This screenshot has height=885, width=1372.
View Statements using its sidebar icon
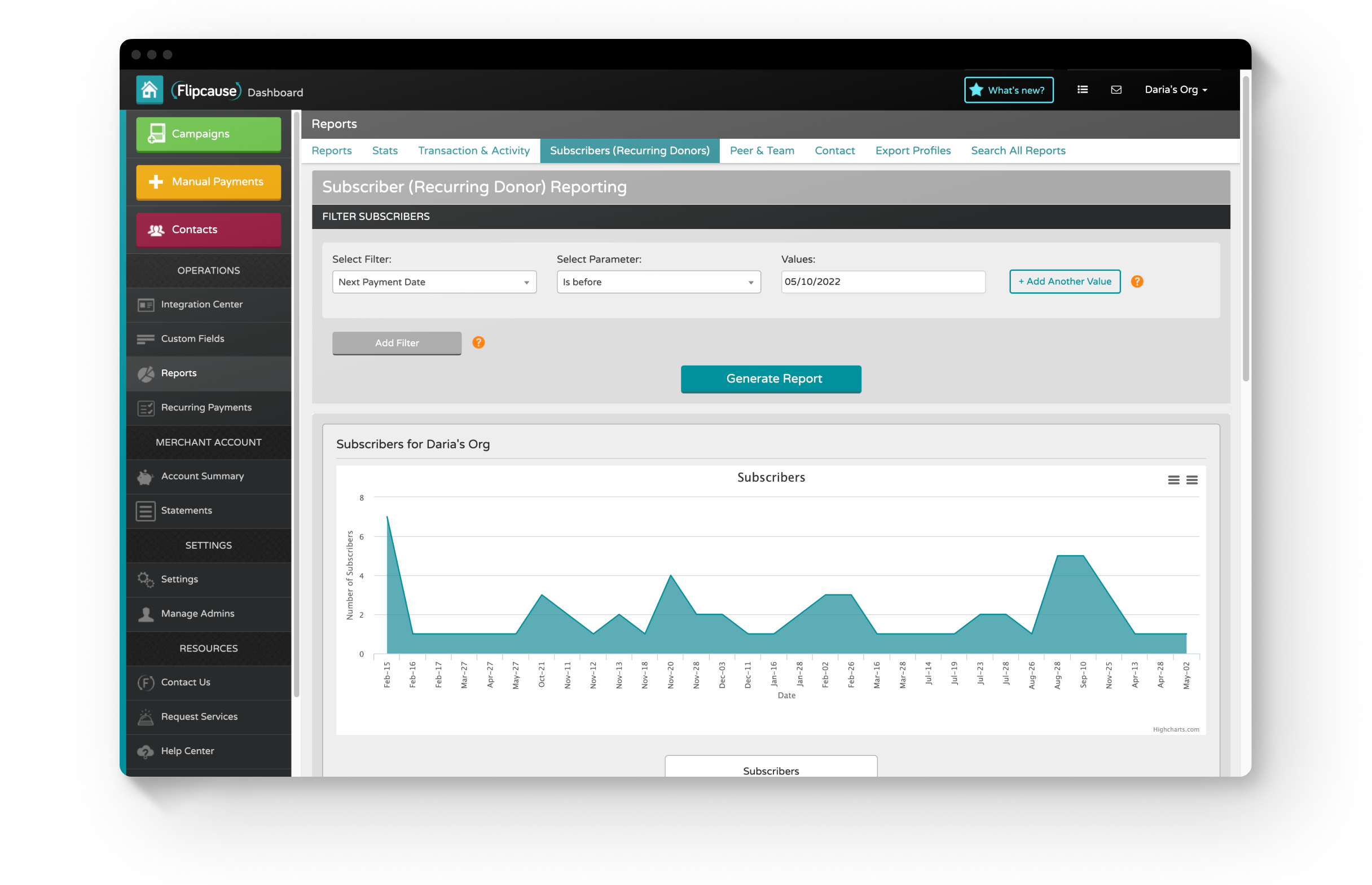click(186, 510)
